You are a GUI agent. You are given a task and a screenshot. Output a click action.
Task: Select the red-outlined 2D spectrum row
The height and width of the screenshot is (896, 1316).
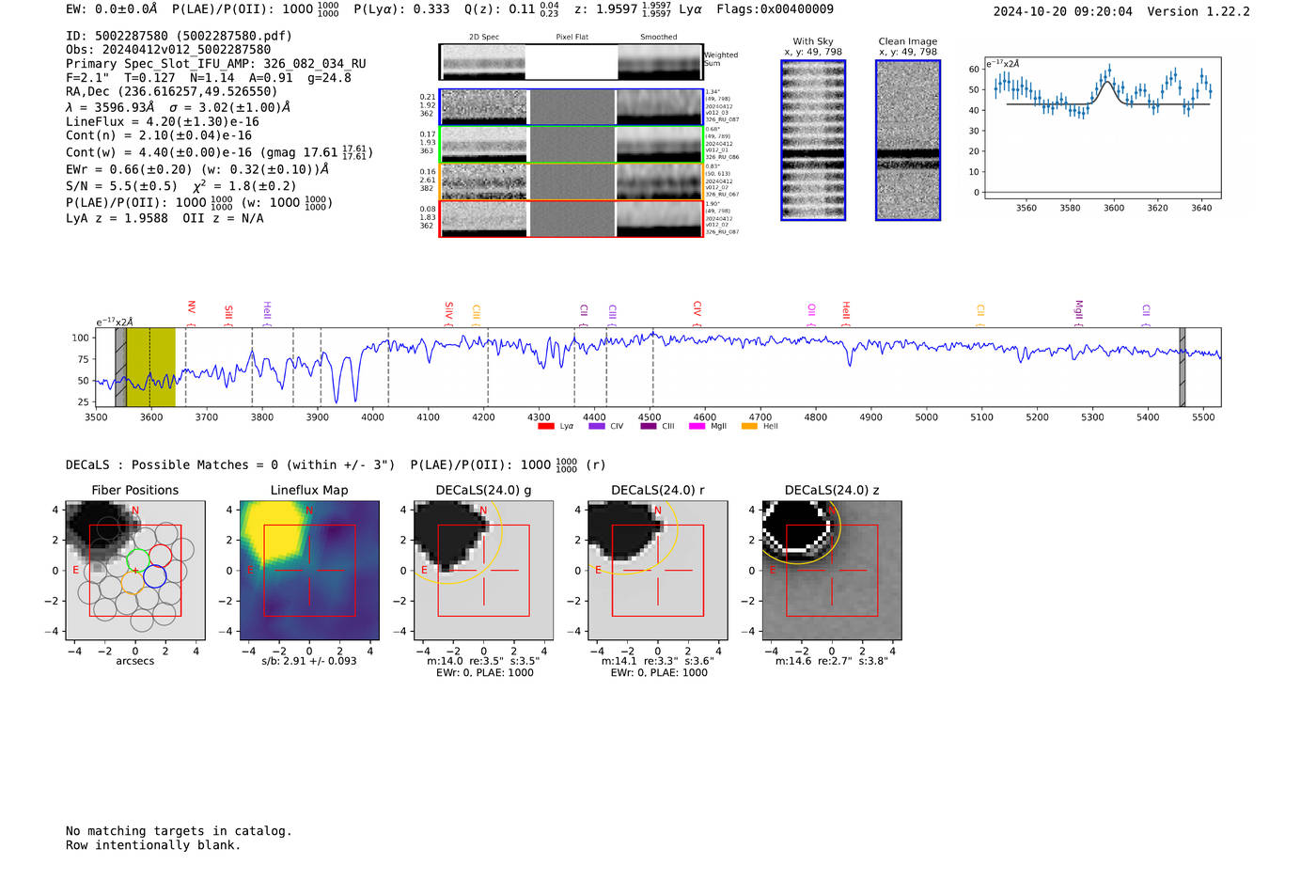click(x=572, y=218)
